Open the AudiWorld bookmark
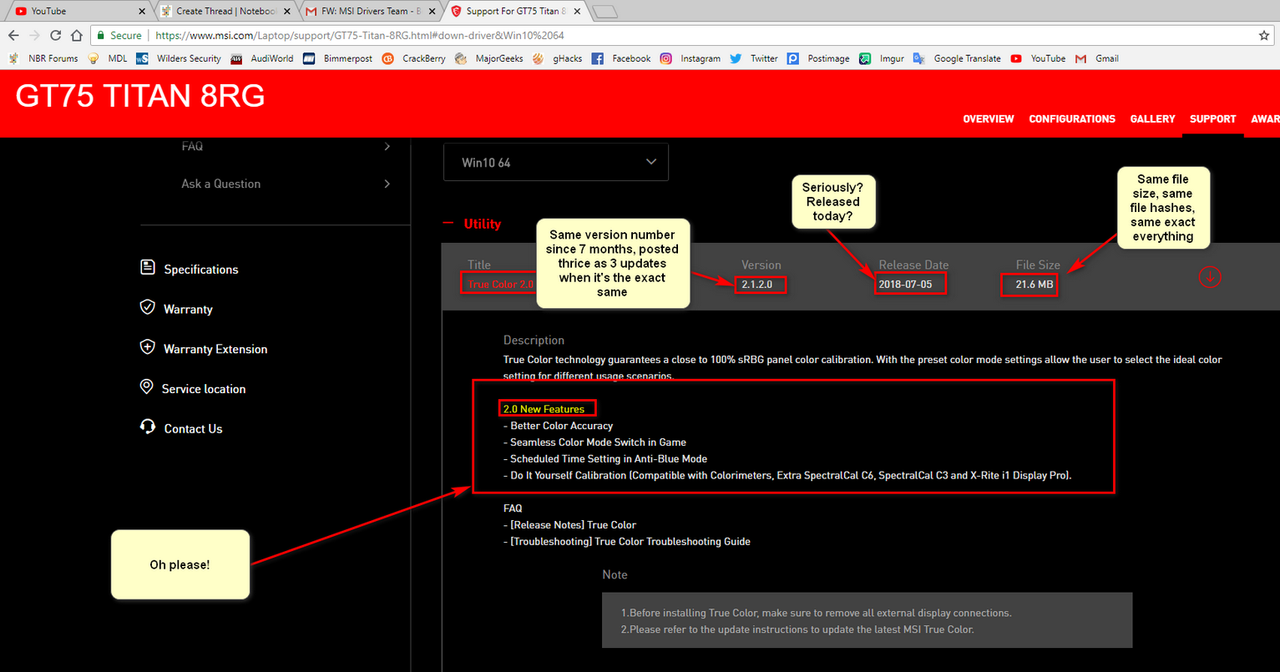This screenshot has height=672, width=1280. pyautogui.click(x=262, y=59)
